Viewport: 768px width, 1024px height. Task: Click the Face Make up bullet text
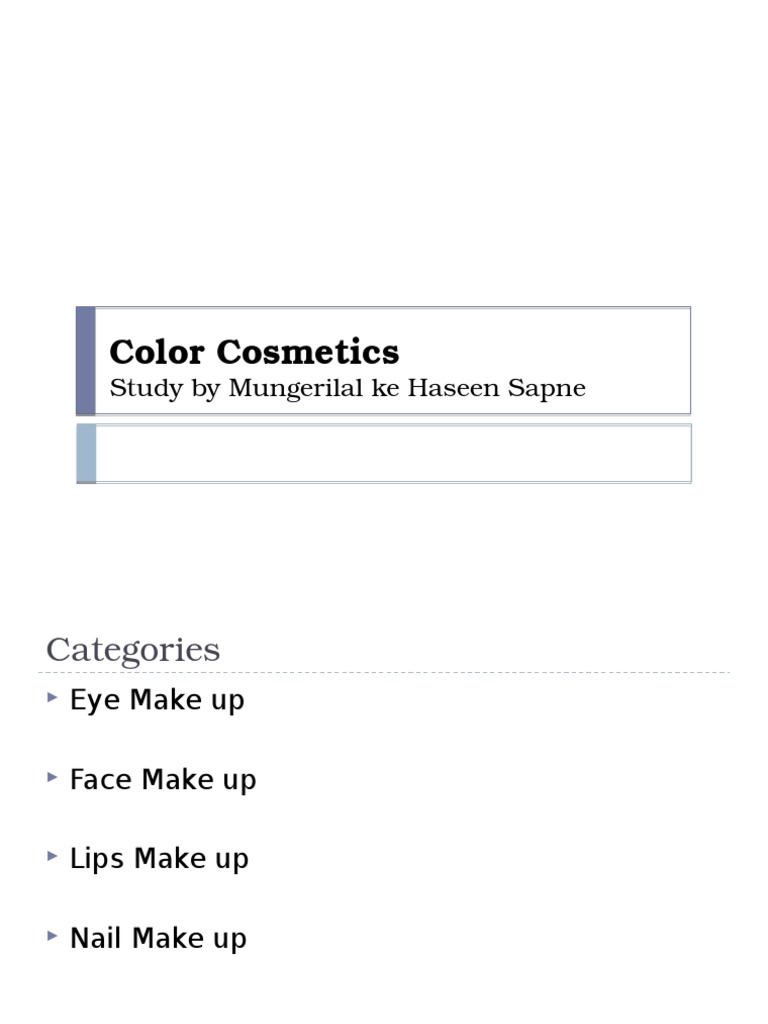click(163, 779)
